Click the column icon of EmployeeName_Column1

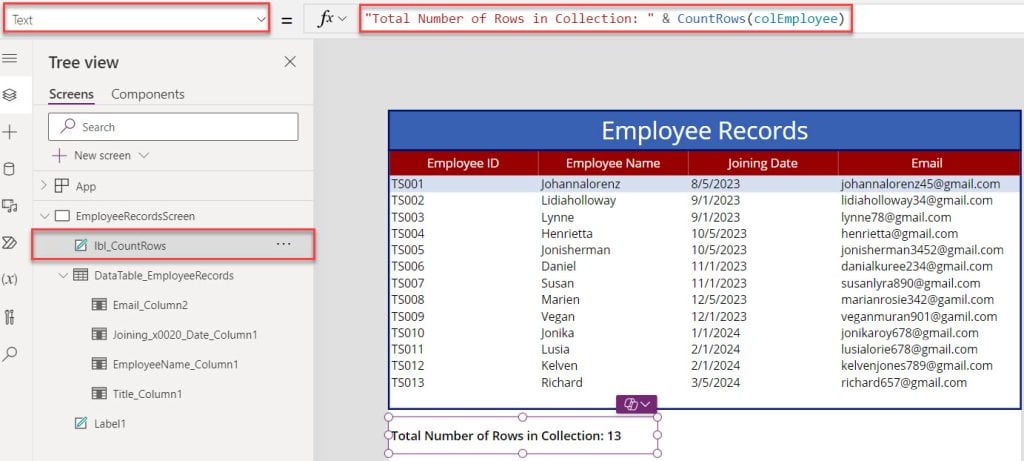[99, 364]
